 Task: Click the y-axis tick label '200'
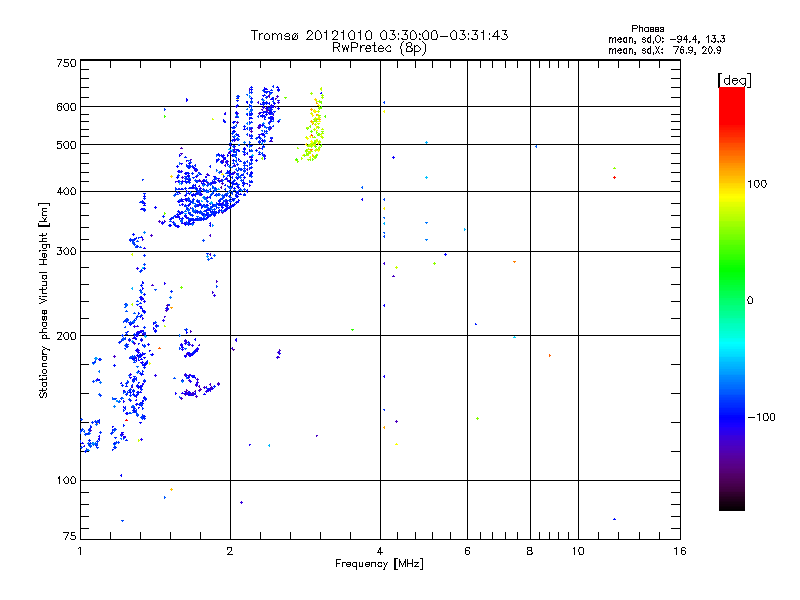coord(67,336)
